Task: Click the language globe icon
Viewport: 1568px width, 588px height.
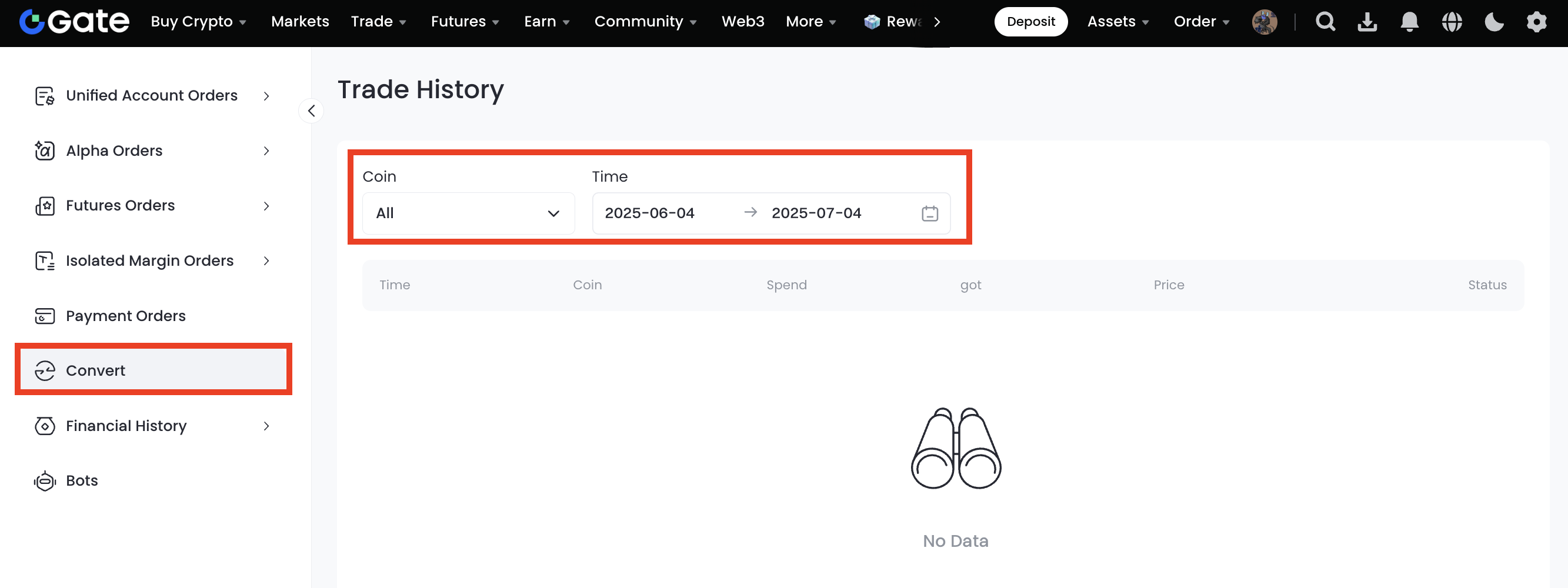Action: [x=1452, y=22]
